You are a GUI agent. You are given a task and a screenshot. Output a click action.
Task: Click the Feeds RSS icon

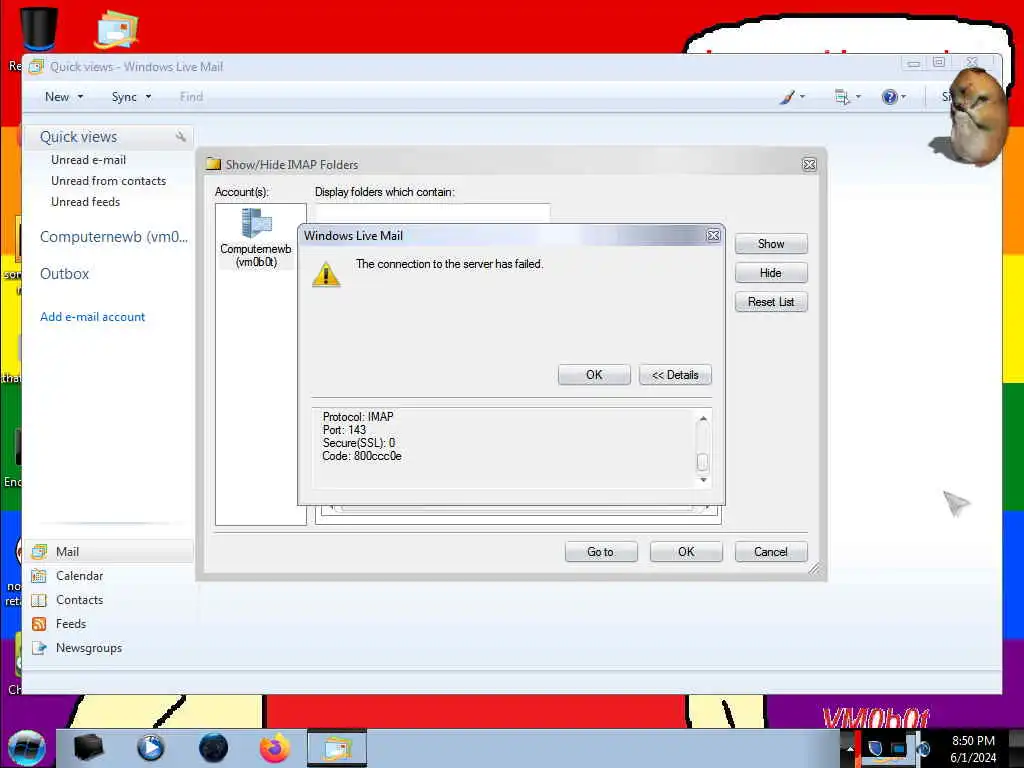(x=39, y=624)
